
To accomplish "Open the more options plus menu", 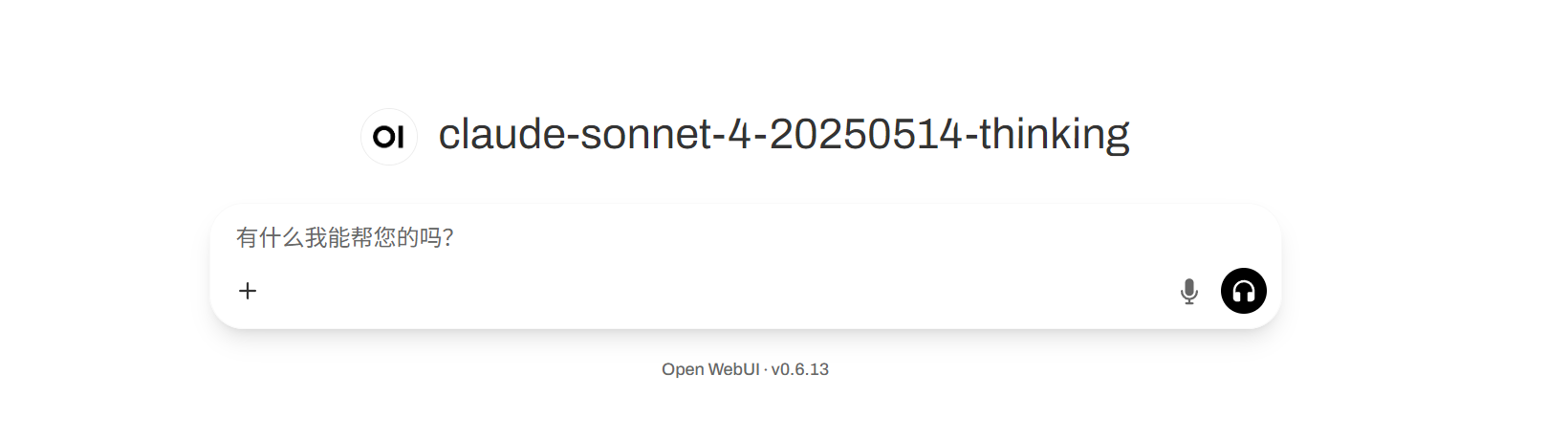I will (x=248, y=291).
